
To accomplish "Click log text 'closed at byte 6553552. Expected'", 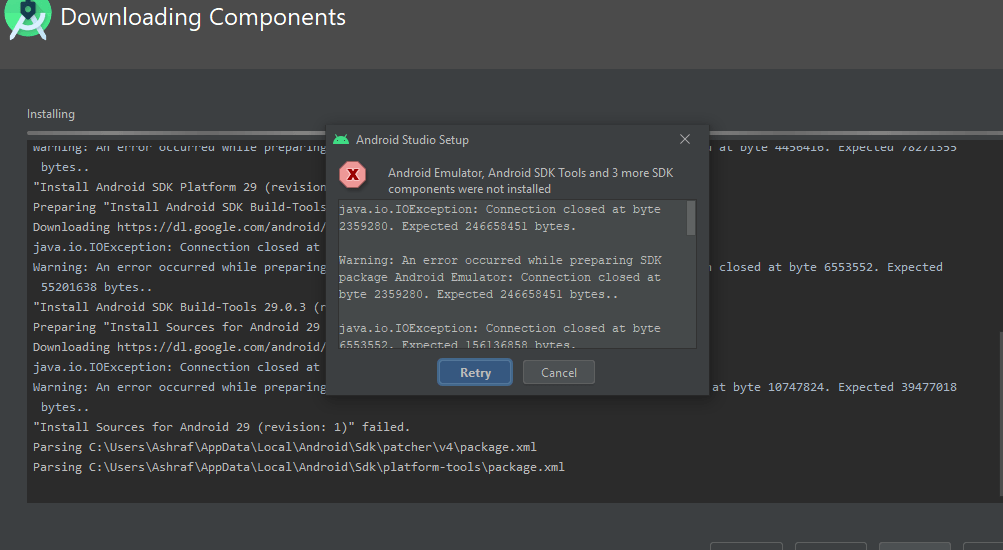I will (830, 267).
